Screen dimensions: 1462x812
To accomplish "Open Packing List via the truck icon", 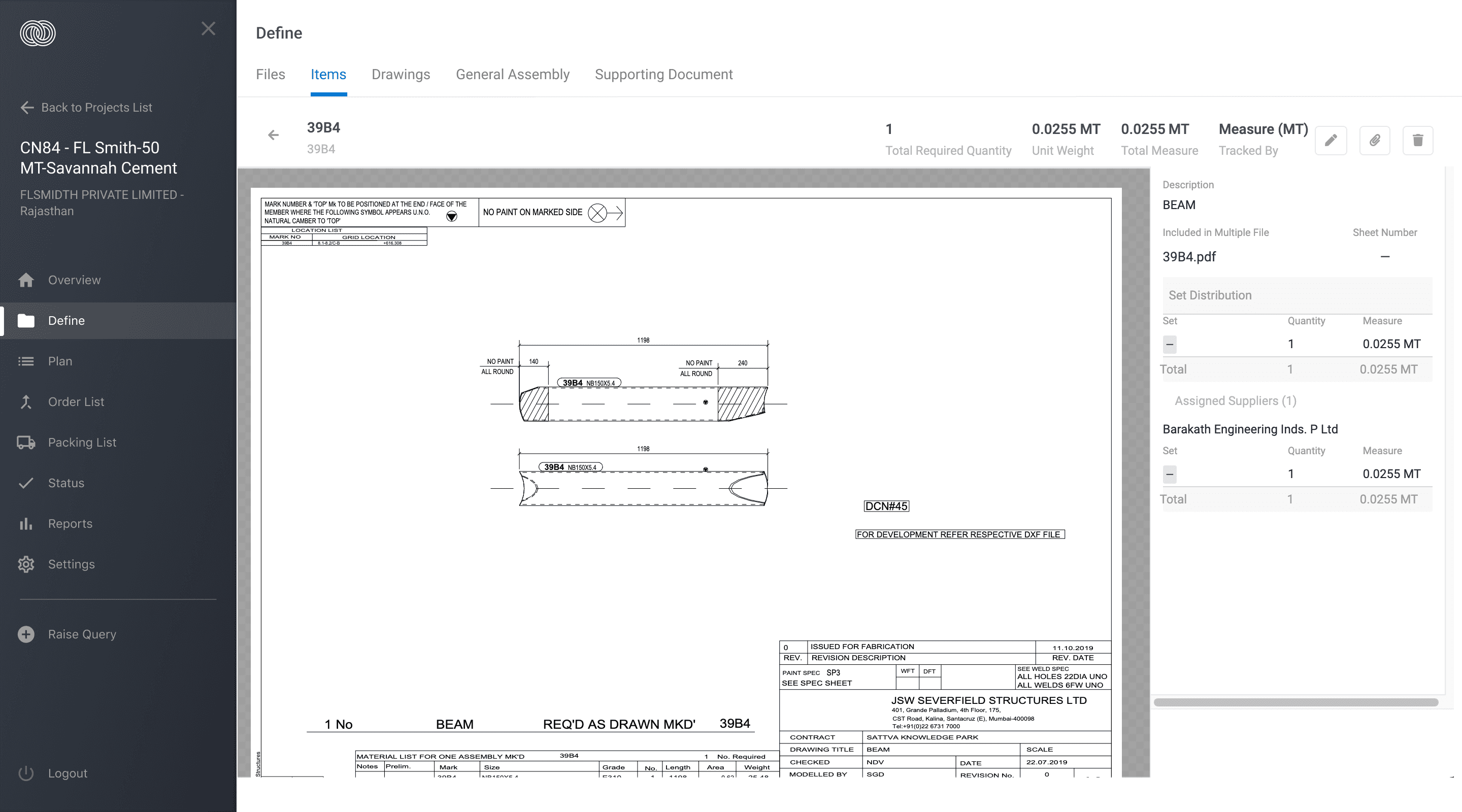I will point(26,443).
